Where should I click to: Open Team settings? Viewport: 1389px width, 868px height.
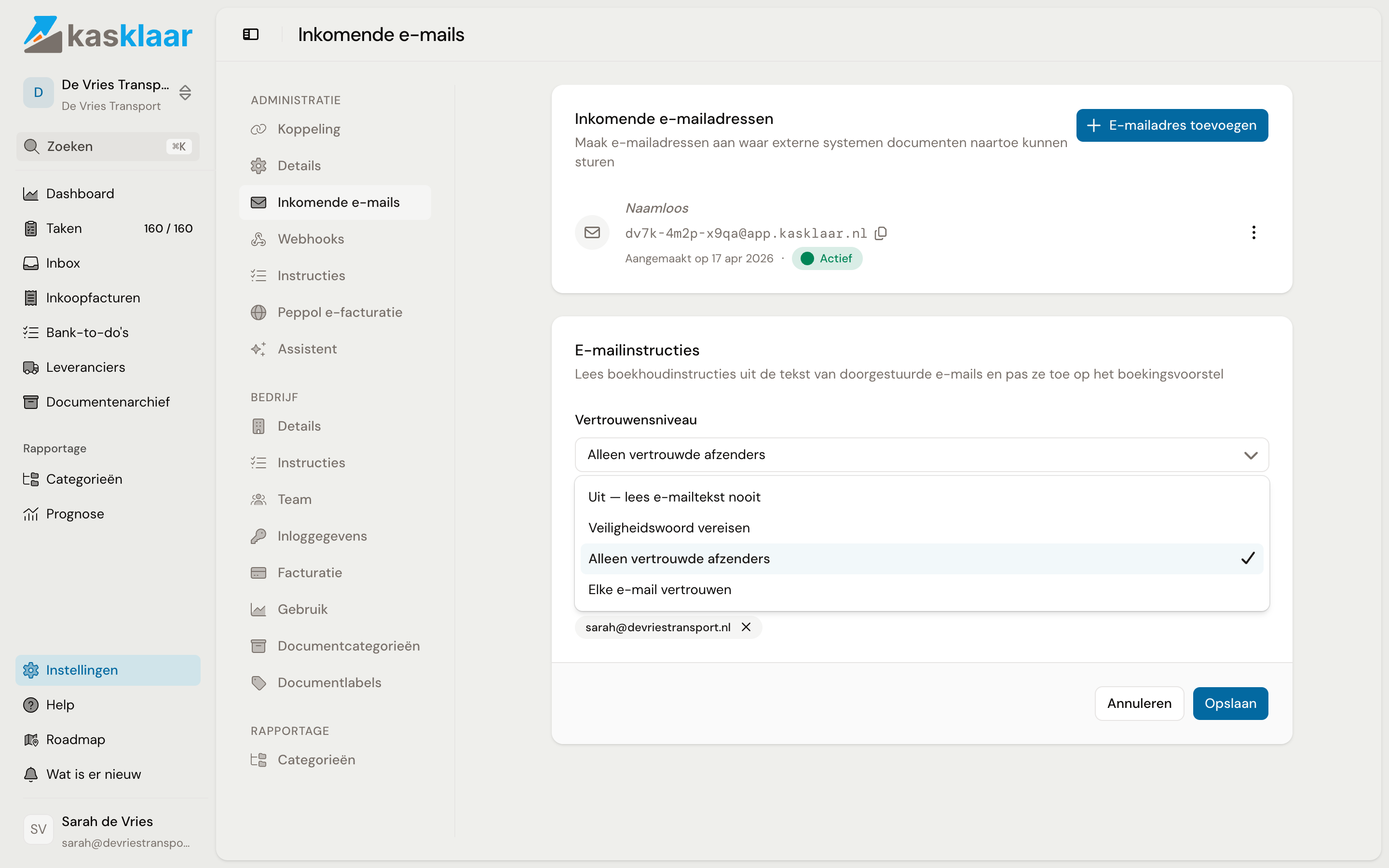click(335, 500)
